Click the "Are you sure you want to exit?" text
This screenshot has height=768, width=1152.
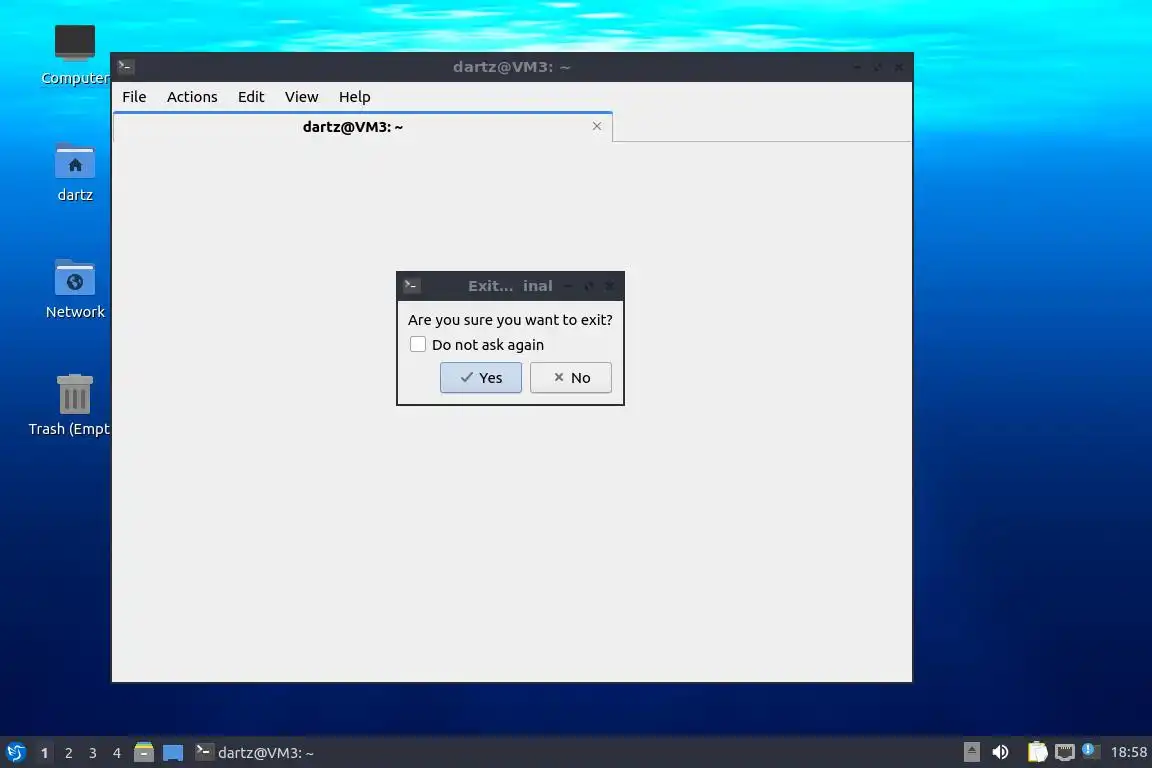coord(510,320)
